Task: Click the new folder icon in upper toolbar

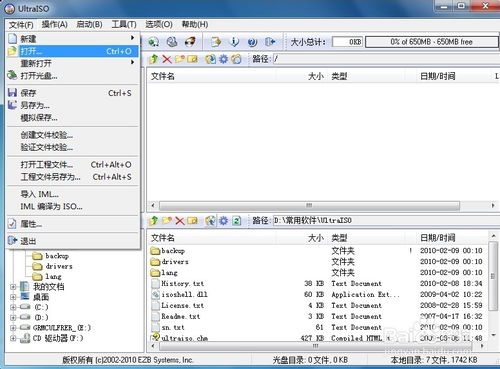Action: (180, 59)
